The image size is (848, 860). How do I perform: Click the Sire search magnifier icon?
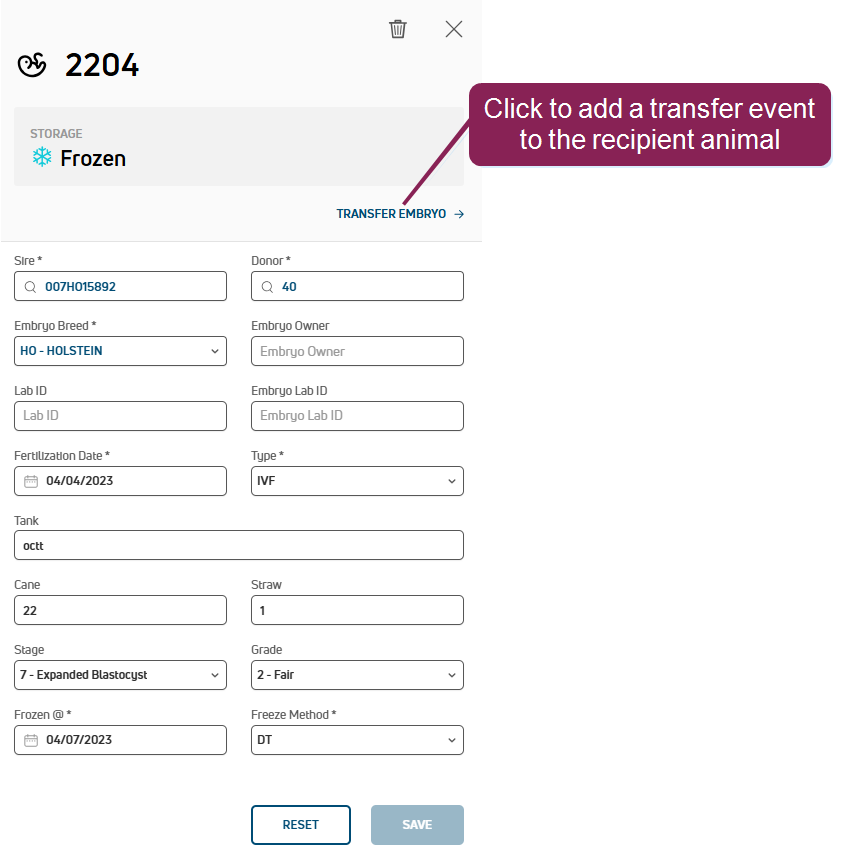pos(30,286)
